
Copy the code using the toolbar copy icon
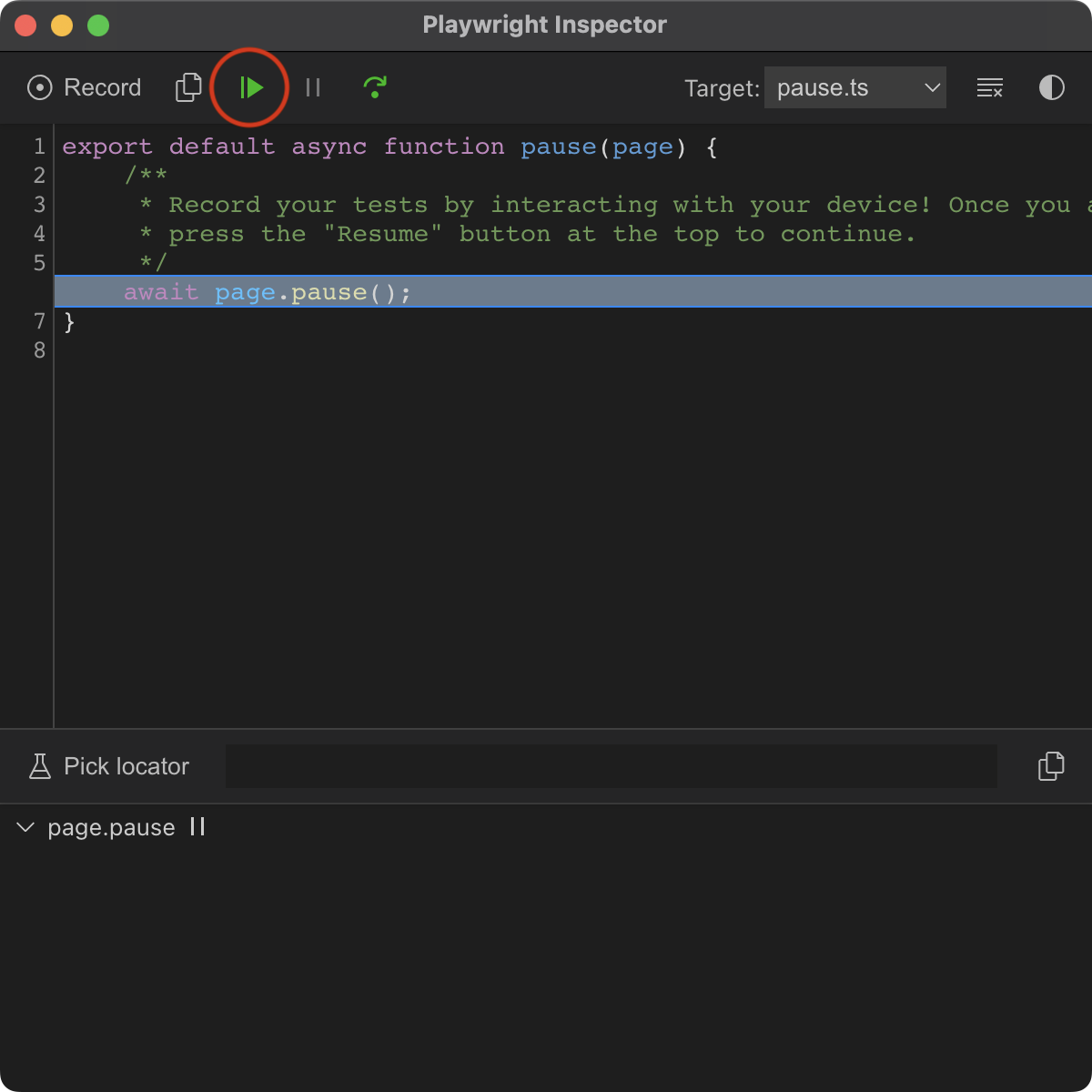[x=188, y=87]
